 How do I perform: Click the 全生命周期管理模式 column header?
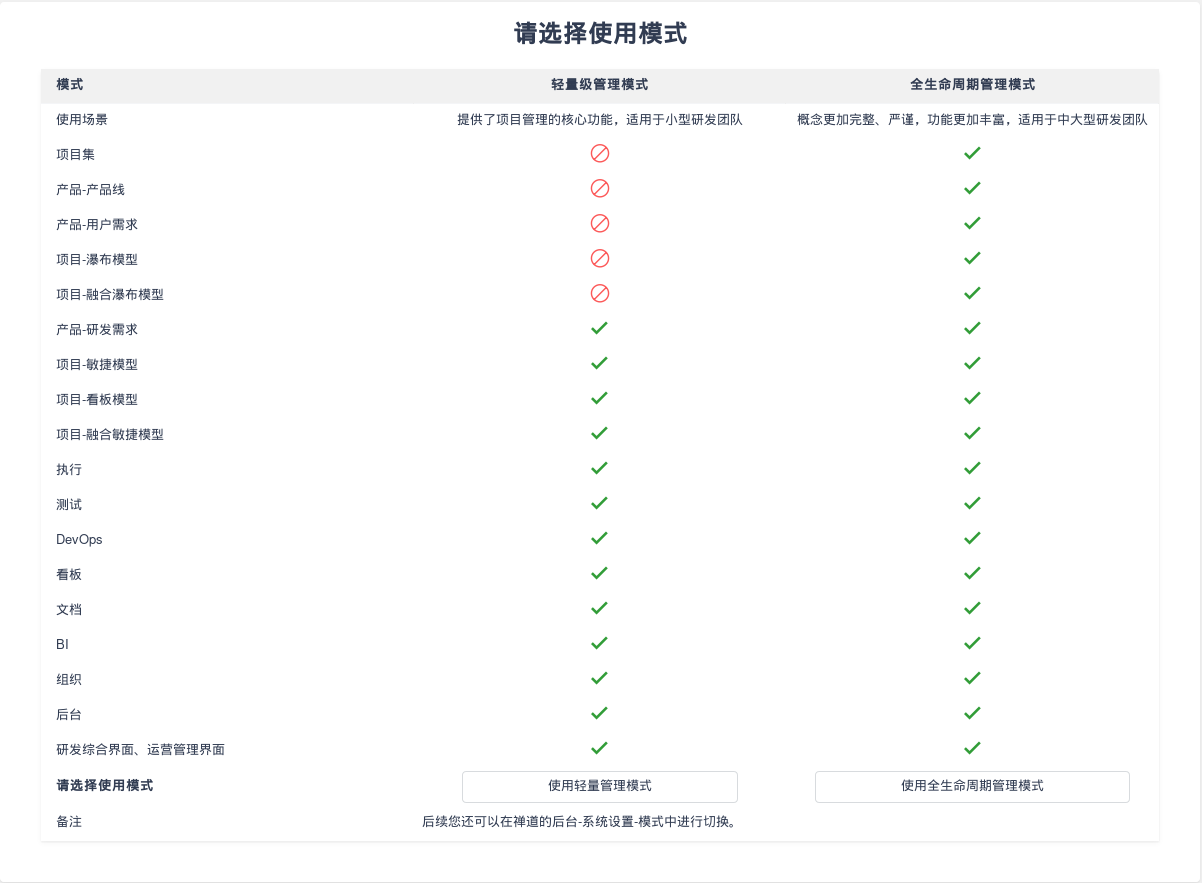pos(972,85)
